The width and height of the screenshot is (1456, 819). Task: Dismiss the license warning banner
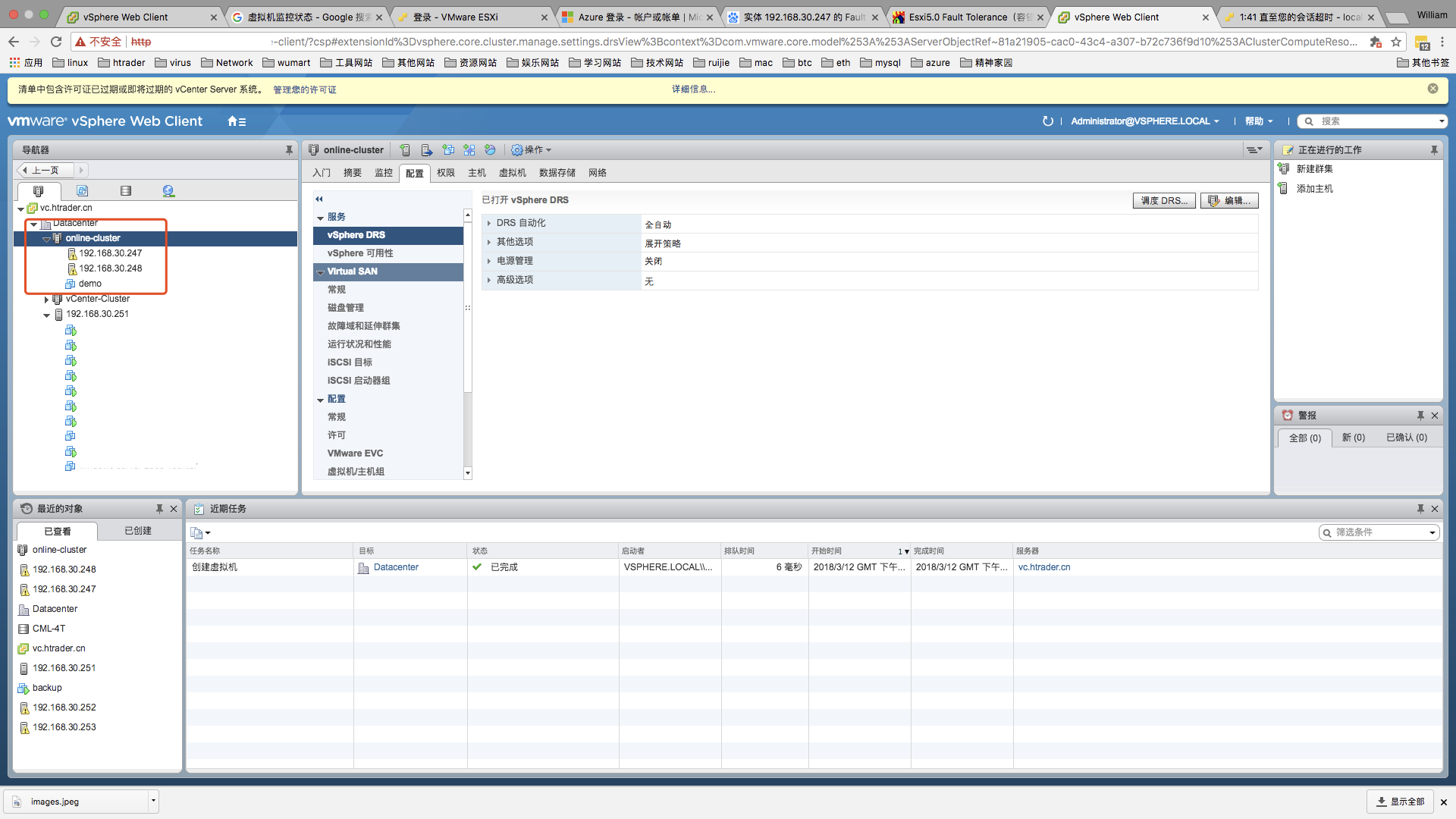[1432, 89]
